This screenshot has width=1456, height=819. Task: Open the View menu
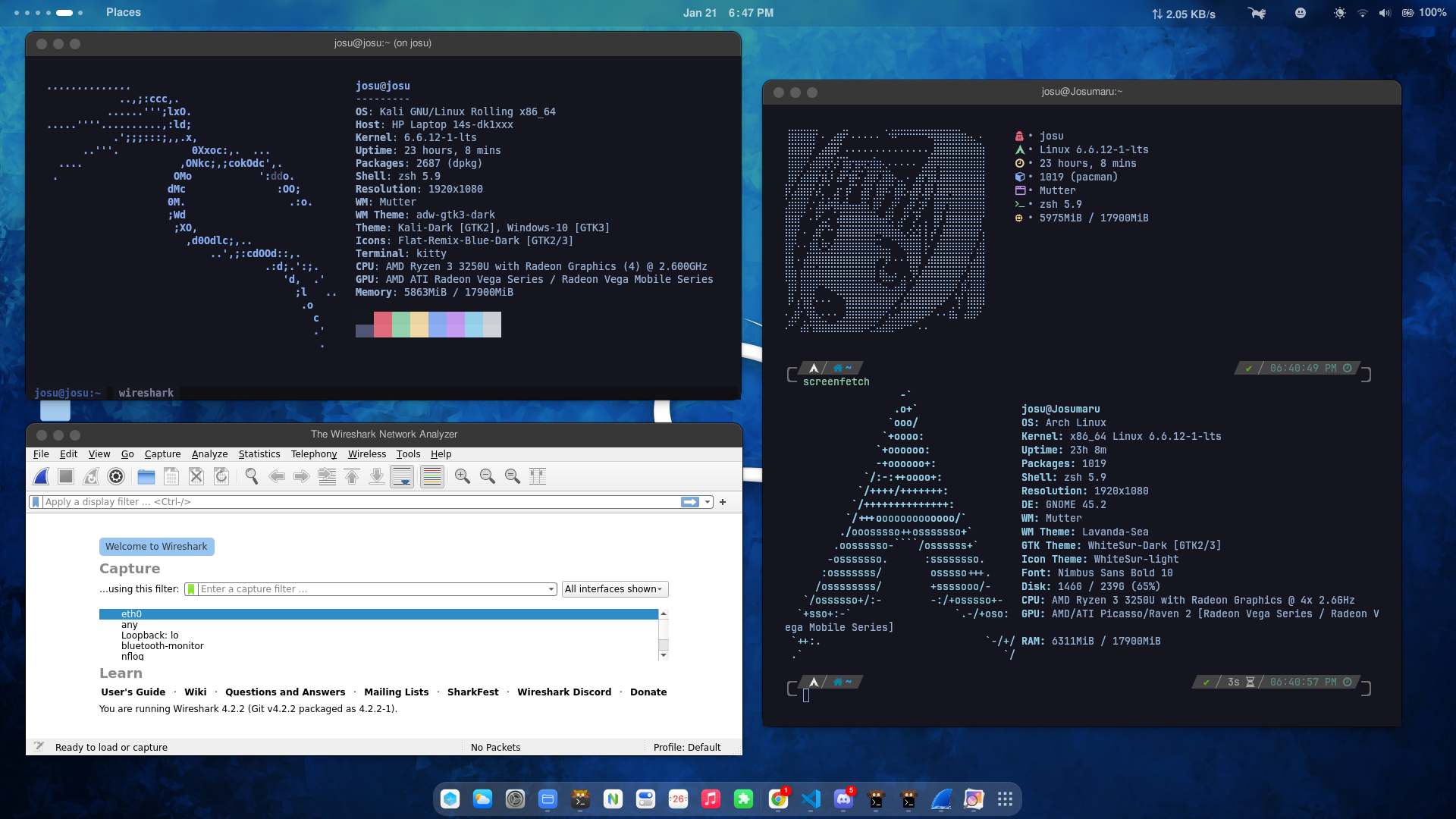[99, 454]
